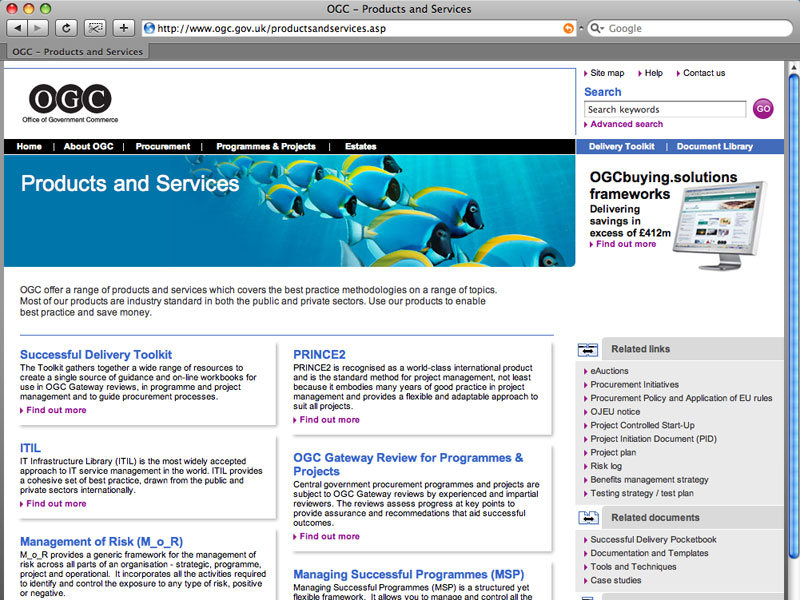Open the Successful Delivery Pocketbook document link
800x600 pixels.
click(x=653, y=539)
